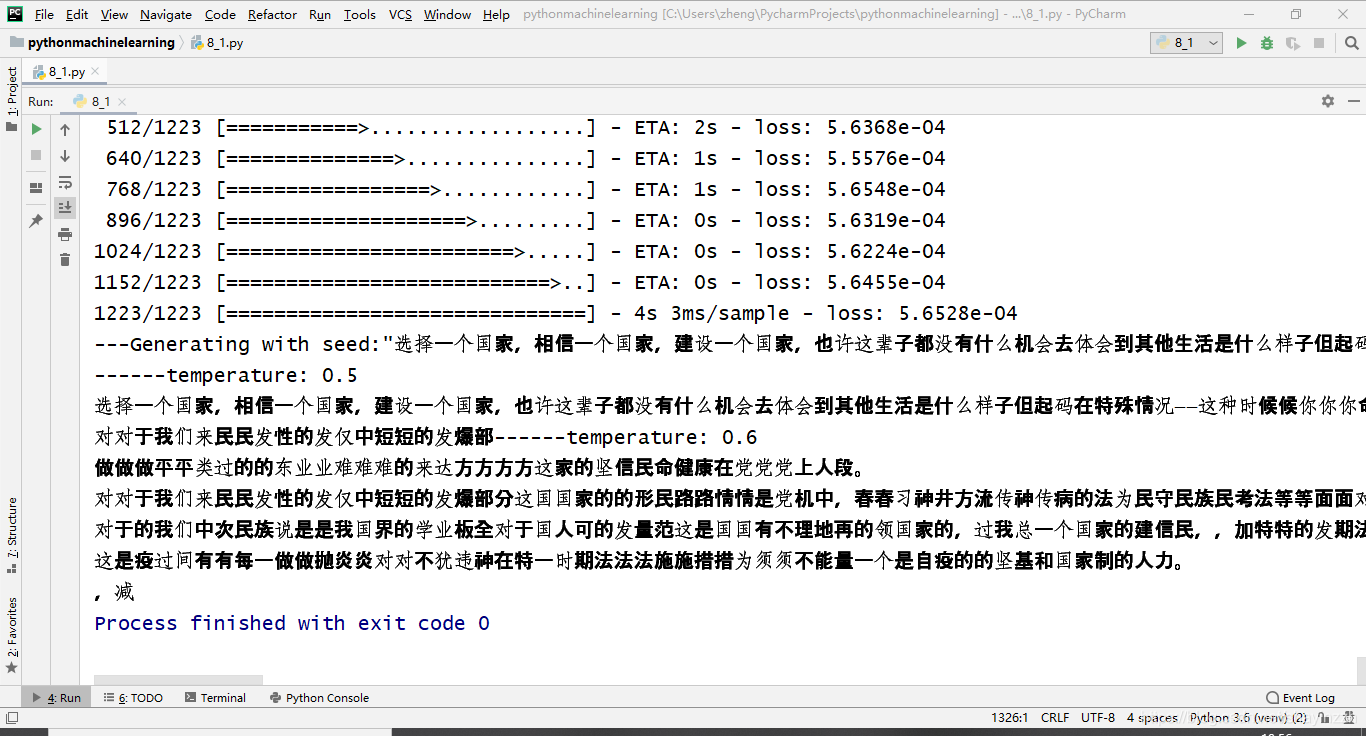Image resolution: width=1366 pixels, height=736 pixels.
Task: Clear all console output with trash icon
Action: point(65,260)
